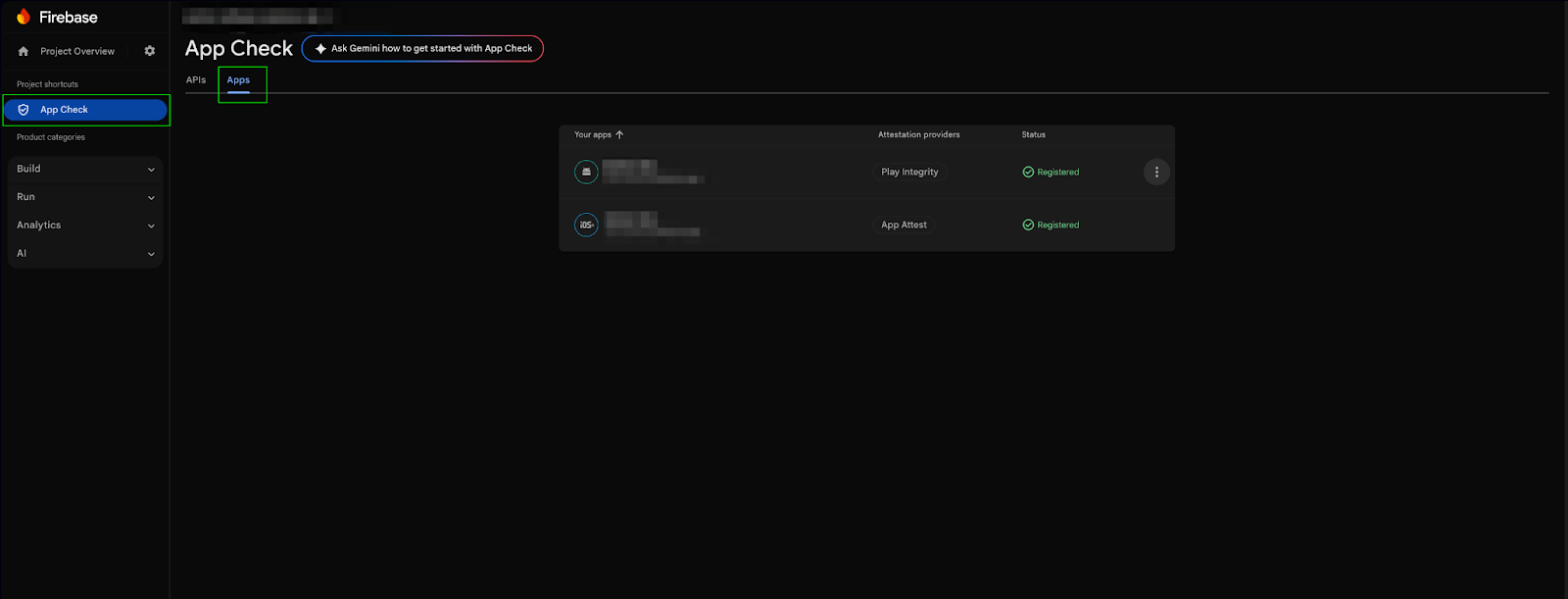Open project settings gear icon
Screen dimensions: 1568x599
pos(150,51)
